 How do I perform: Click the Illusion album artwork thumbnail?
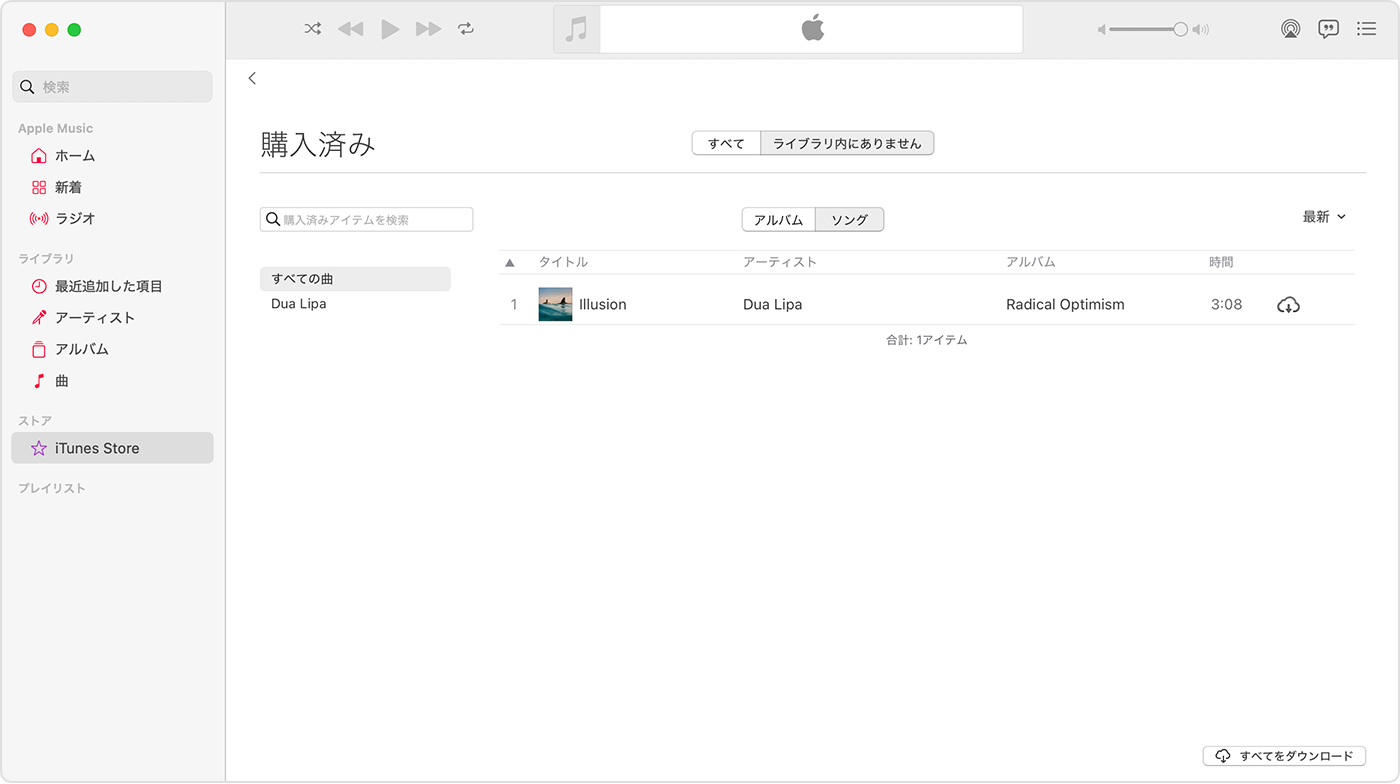pyautogui.click(x=555, y=304)
